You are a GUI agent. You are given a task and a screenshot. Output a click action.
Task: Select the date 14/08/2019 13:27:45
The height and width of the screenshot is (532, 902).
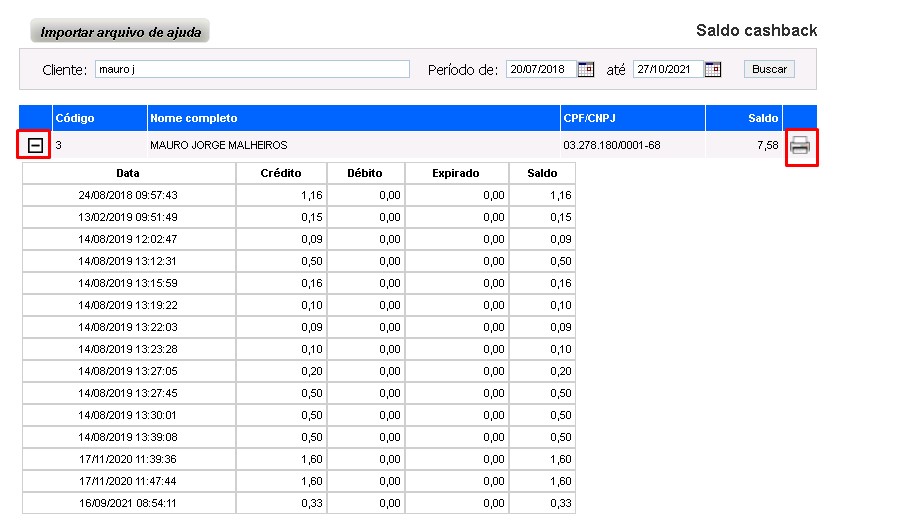128,393
